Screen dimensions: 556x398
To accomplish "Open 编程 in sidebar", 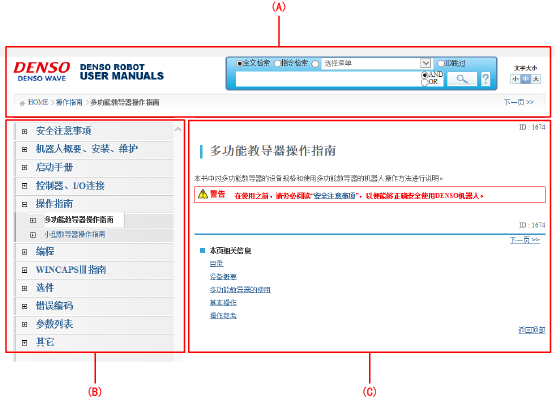I will pos(45,251).
